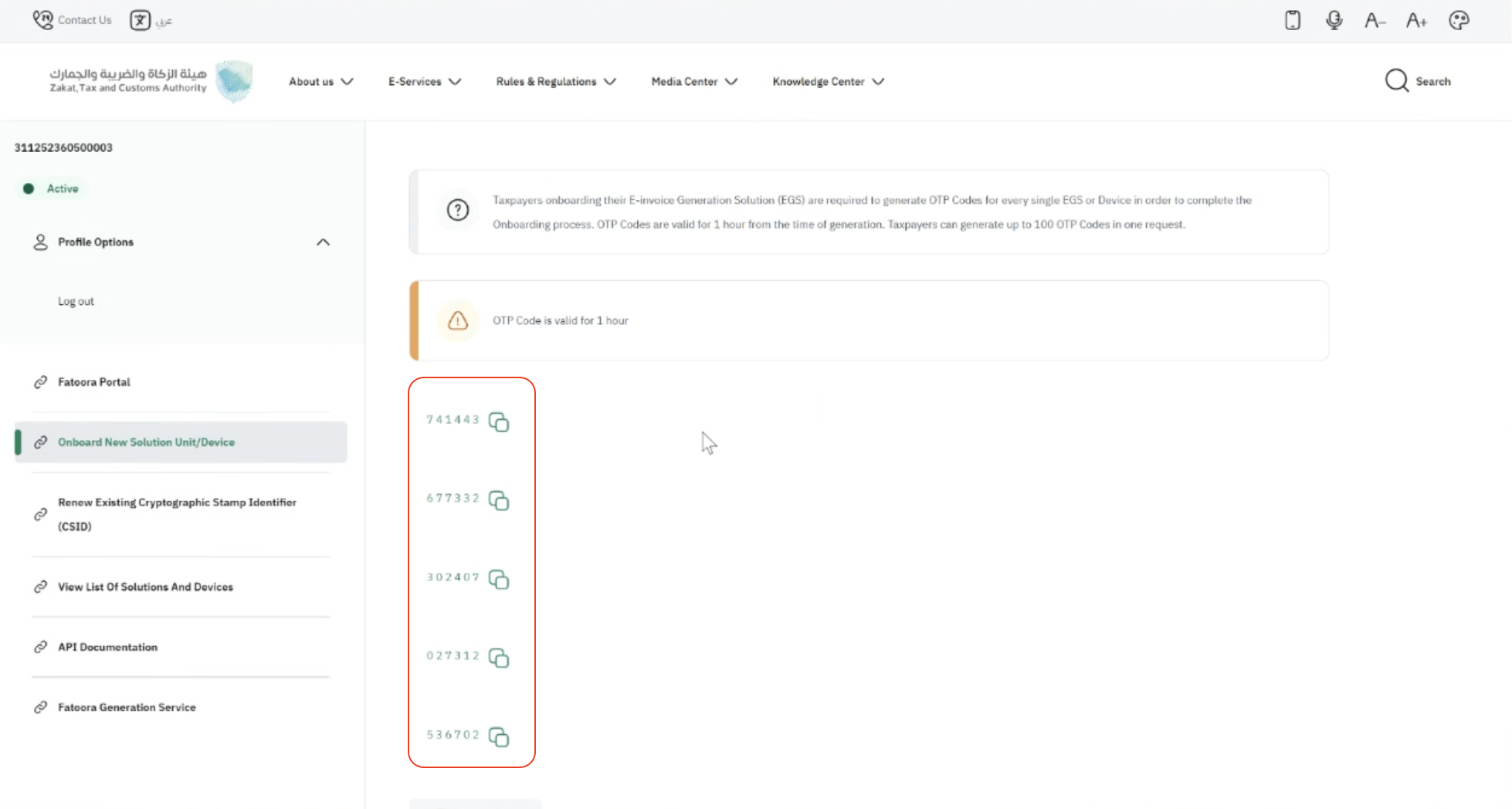Open the E-Services dropdown menu
Screen dimensions: 1512x809
point(424,82)
